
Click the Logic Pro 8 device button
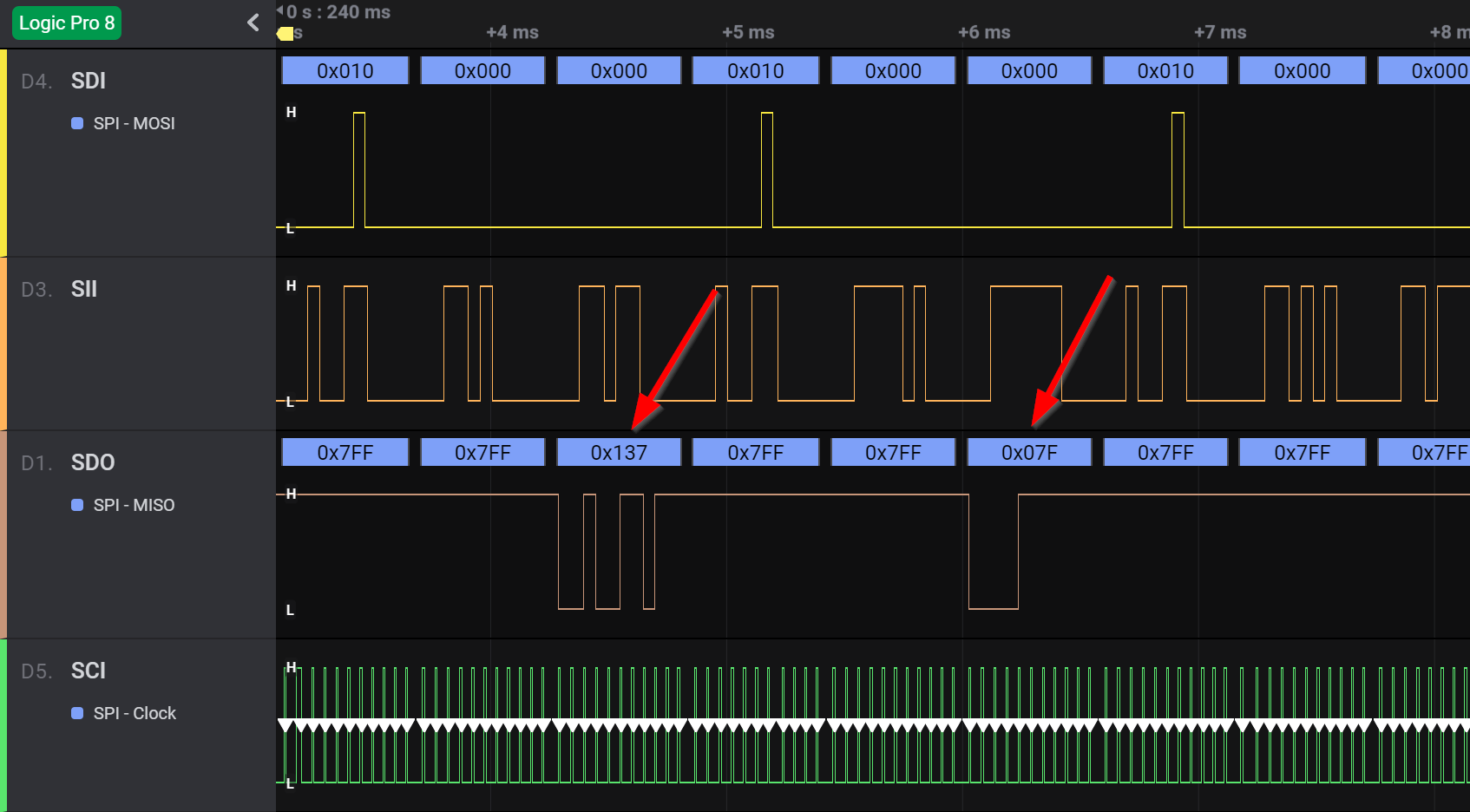67,23
